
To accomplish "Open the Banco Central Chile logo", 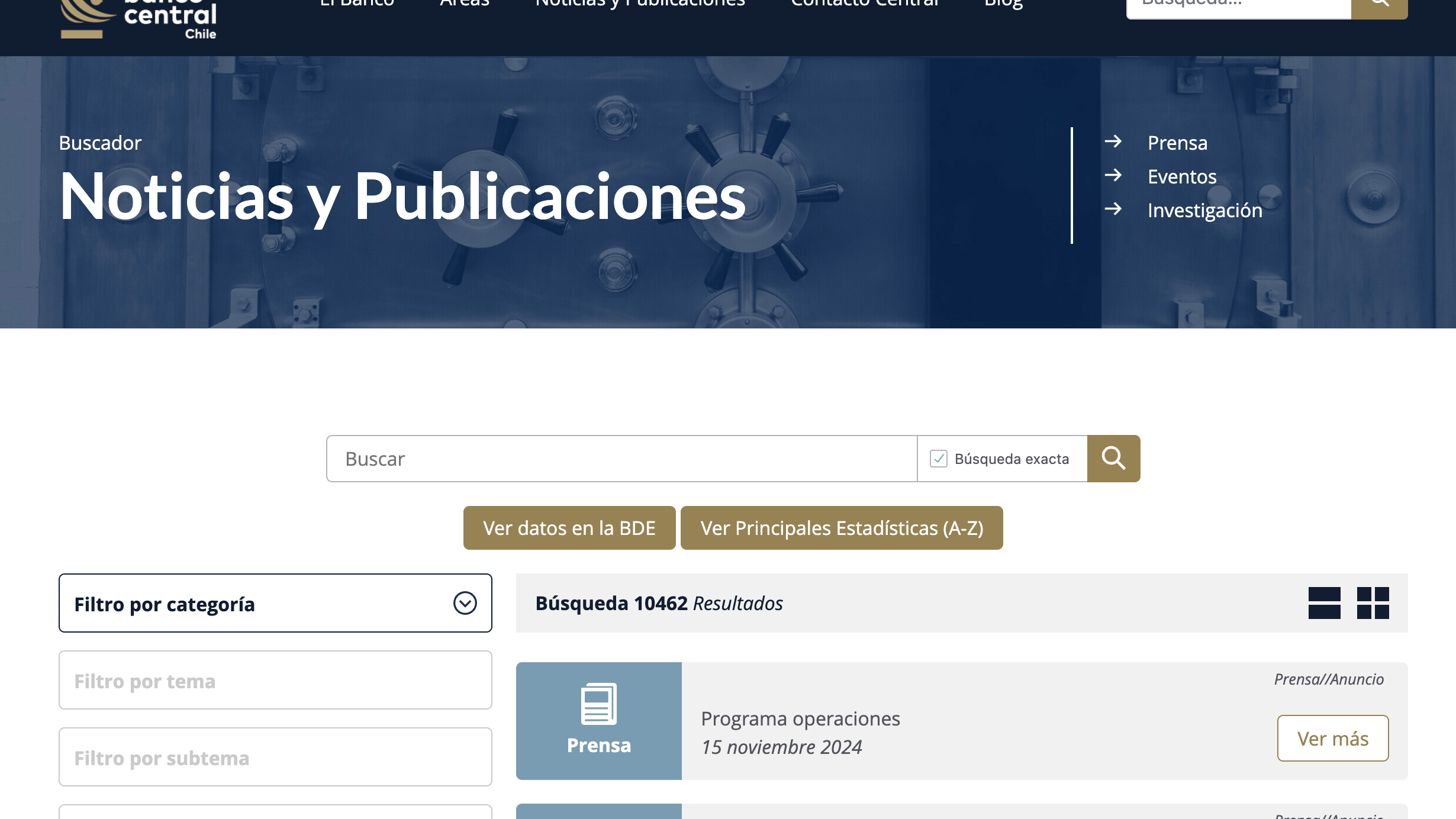I will point(138,20).
